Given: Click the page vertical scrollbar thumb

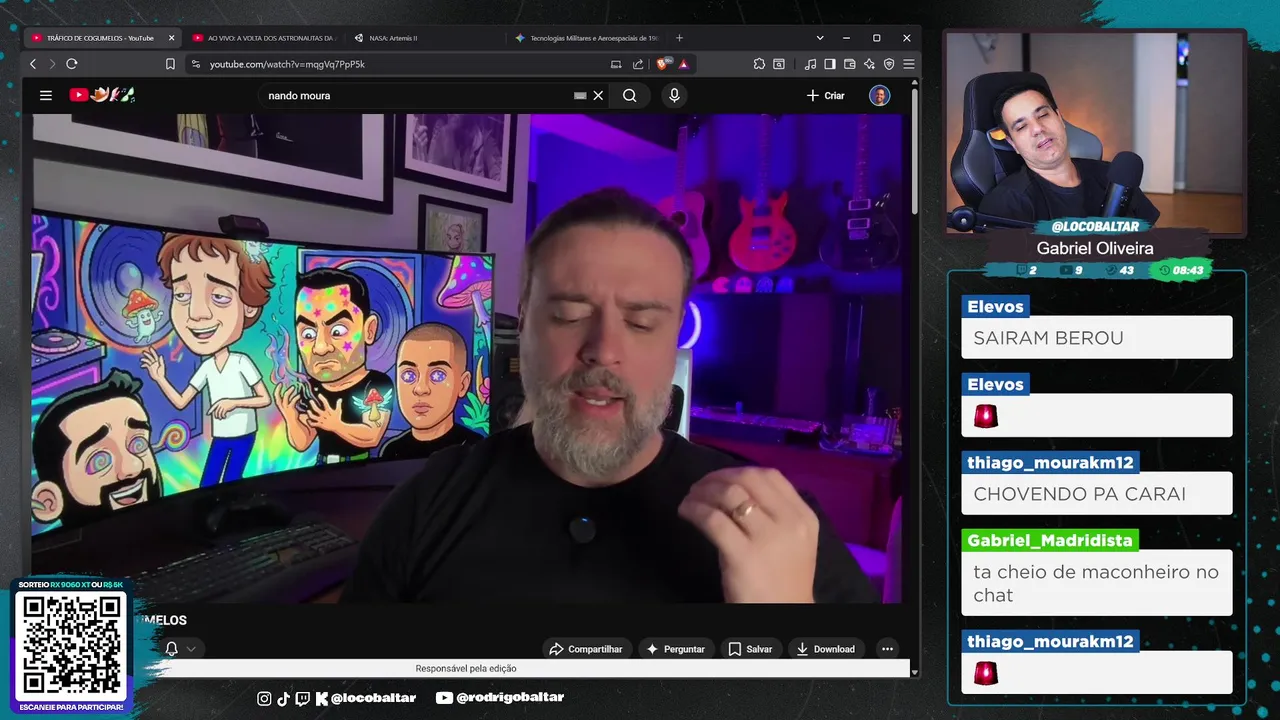Looking at the screenshot, I should pyautogui.click(x=915, y=150).
